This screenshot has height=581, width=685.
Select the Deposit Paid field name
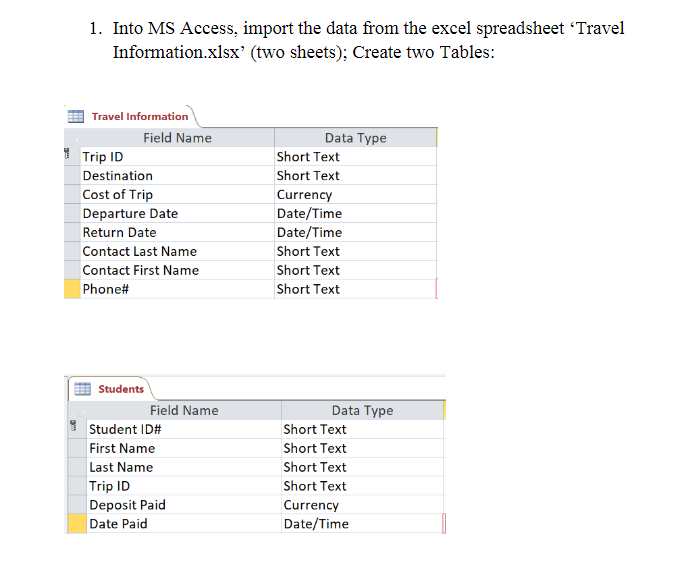(x=184, y=505)
